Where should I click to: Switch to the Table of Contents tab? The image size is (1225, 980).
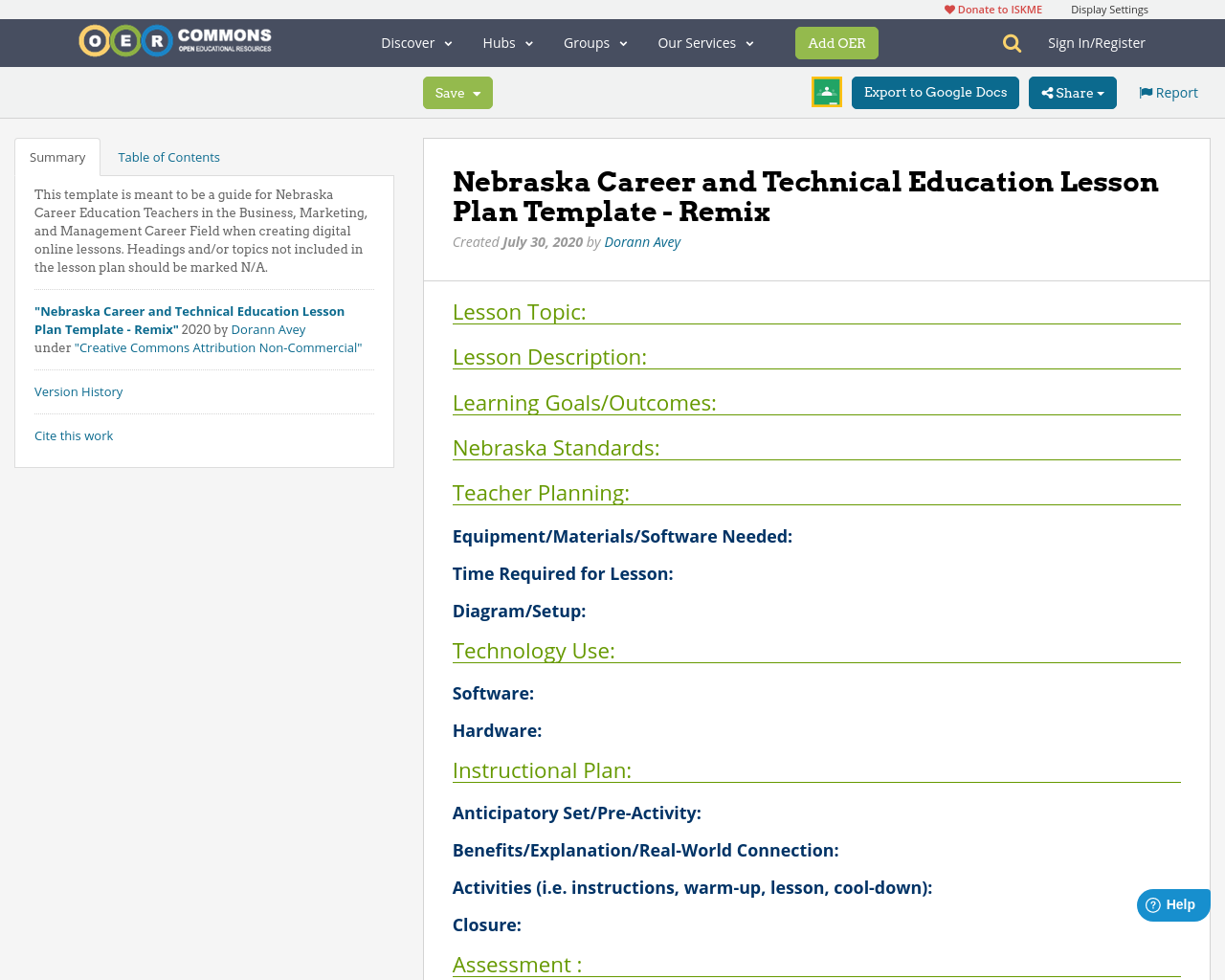(x=168, y=155)
